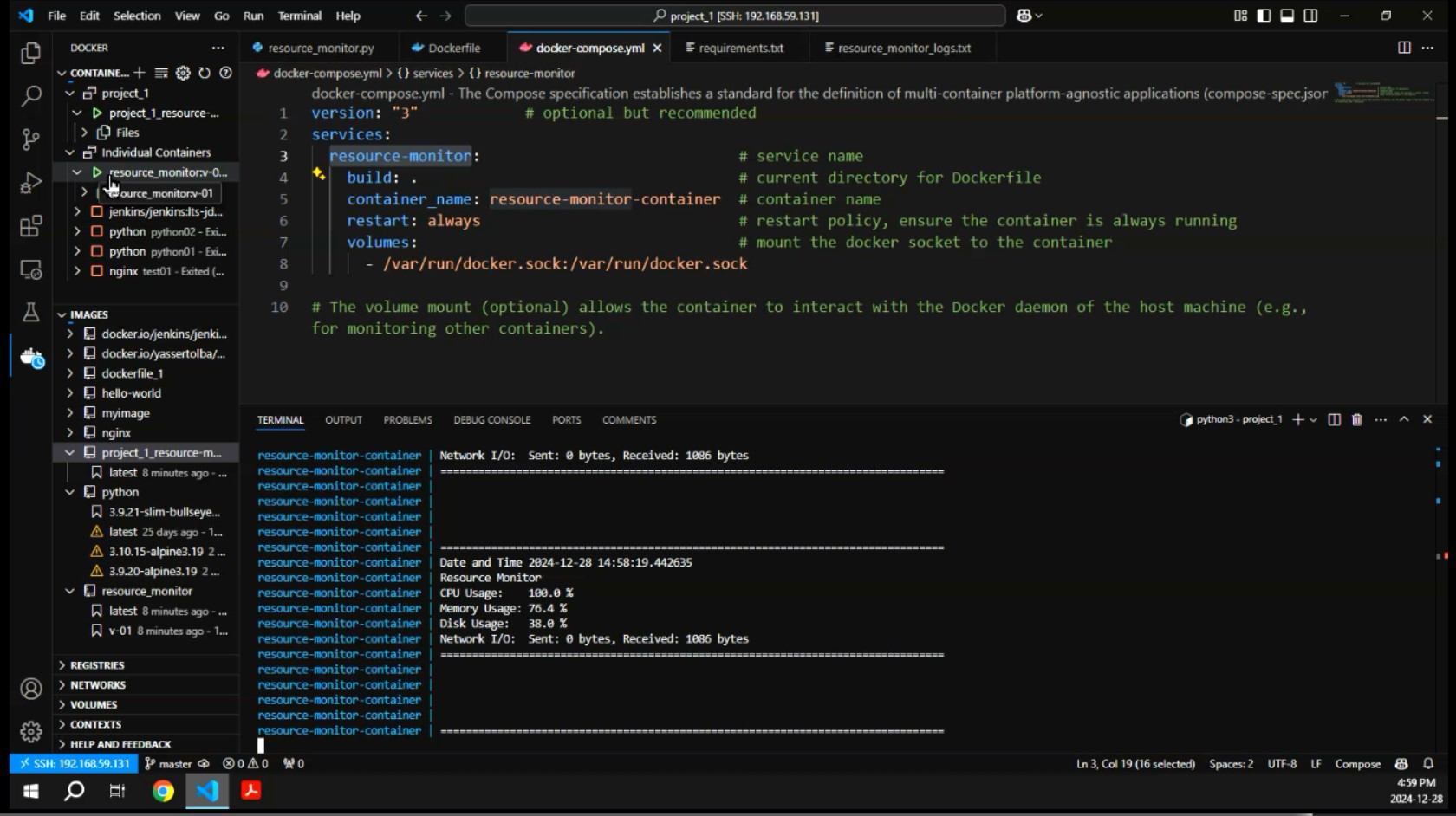
Task: Open Google Chrome from the taskbar
Action: click(x=163, y=791)
